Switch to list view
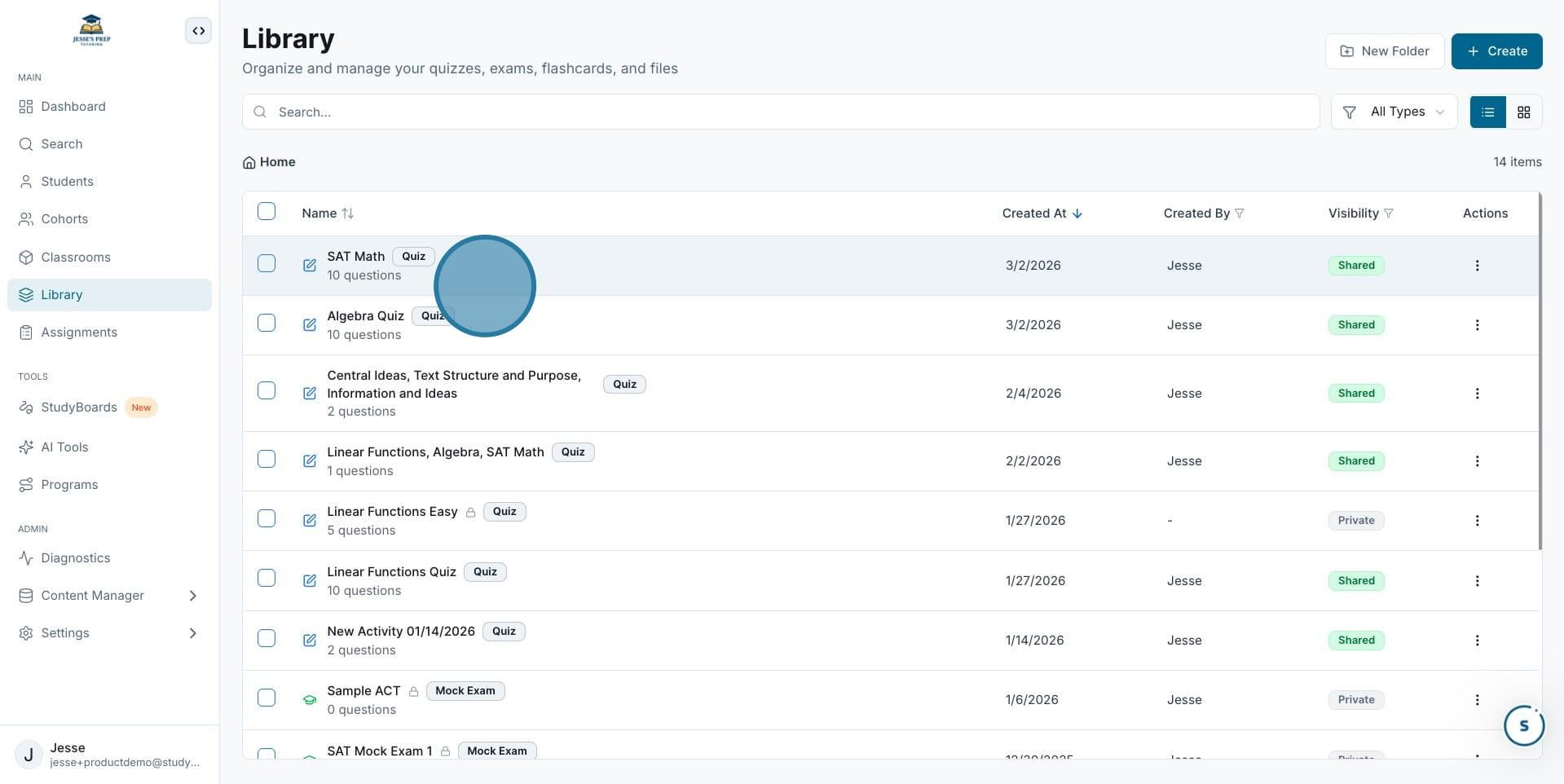 [1487, 112]
